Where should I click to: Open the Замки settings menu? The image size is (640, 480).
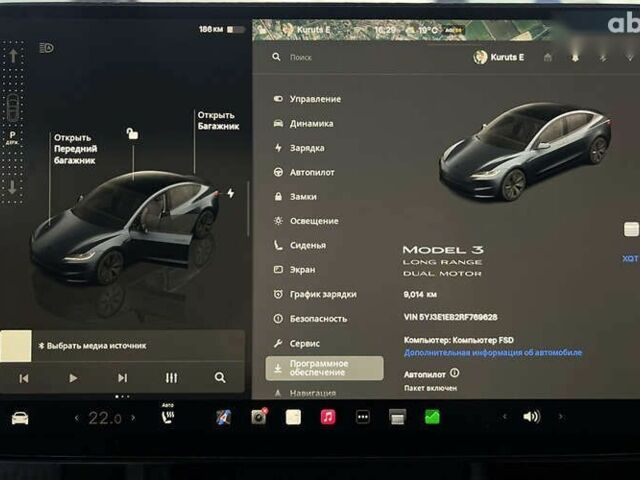point(295,197)
